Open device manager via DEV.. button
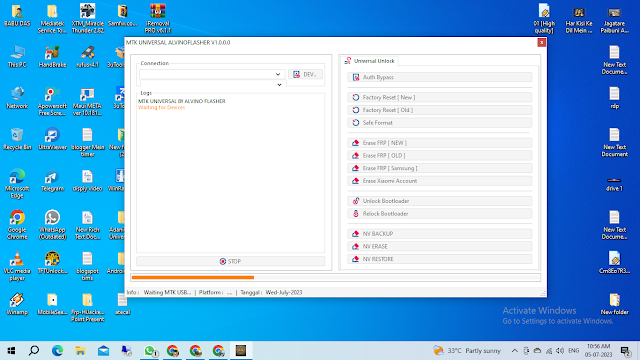Viewport: 640px width, 360px height. click(305, 74)
